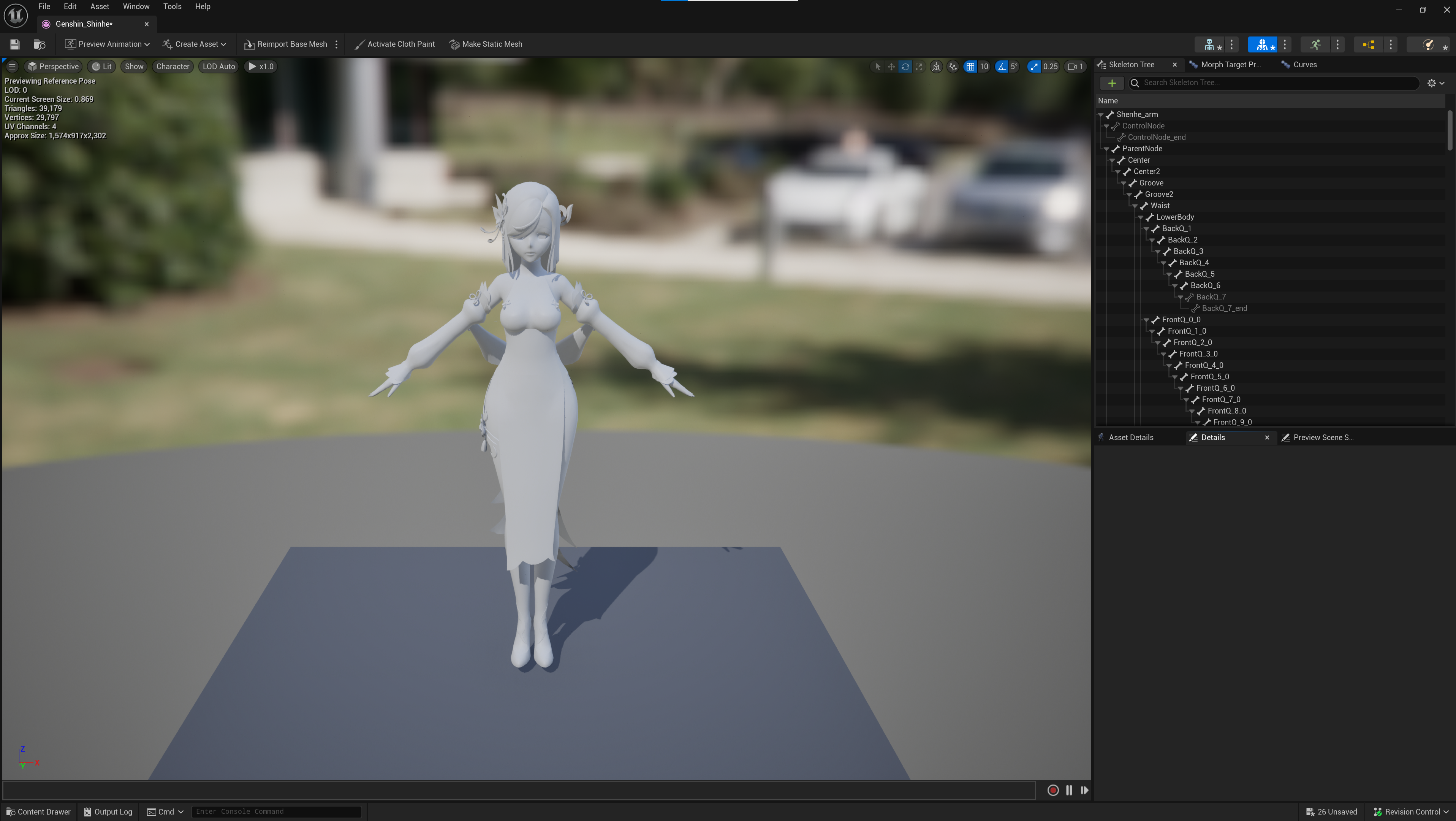The width and height of the screenshot is (1456, 821).
Task: Select the translate gizmo tool
Action: tap(891, 66)
